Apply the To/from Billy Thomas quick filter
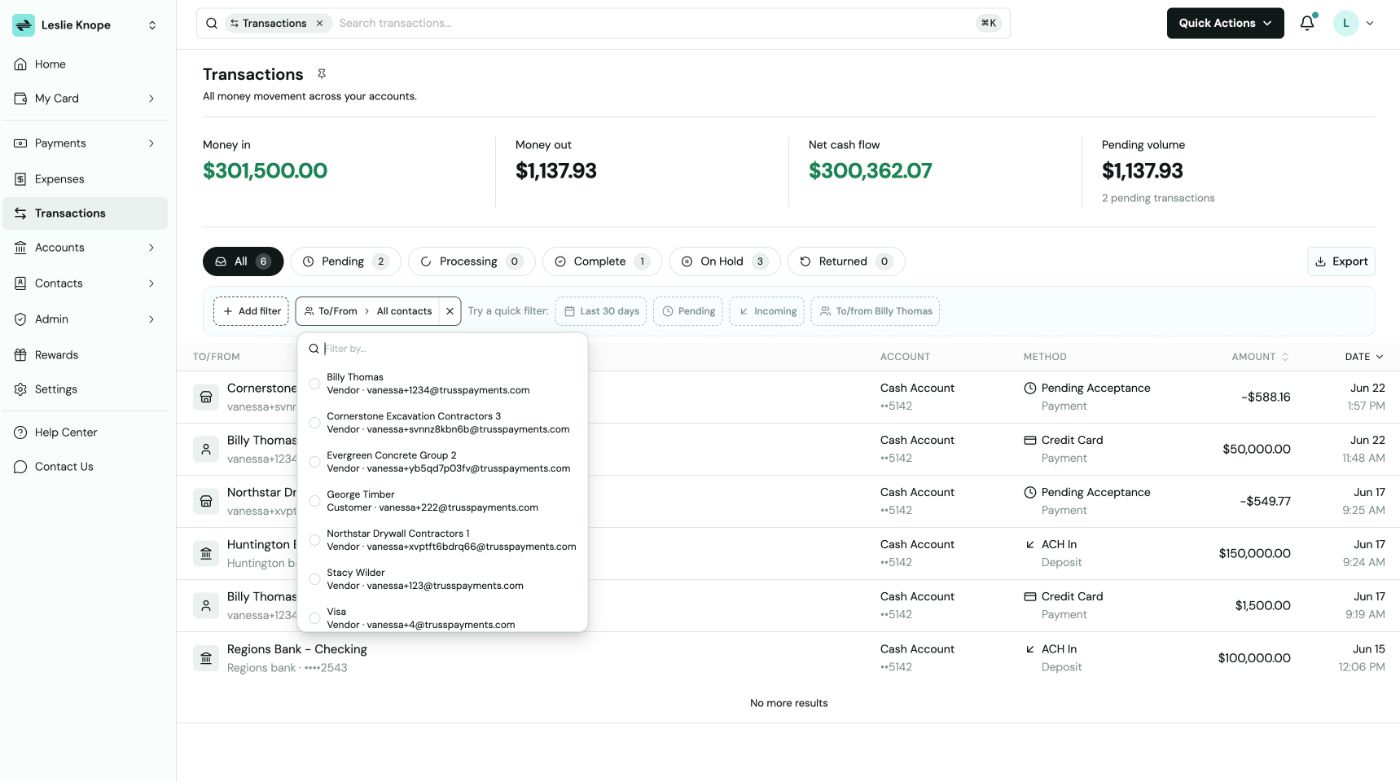 (x=875, y=311)
